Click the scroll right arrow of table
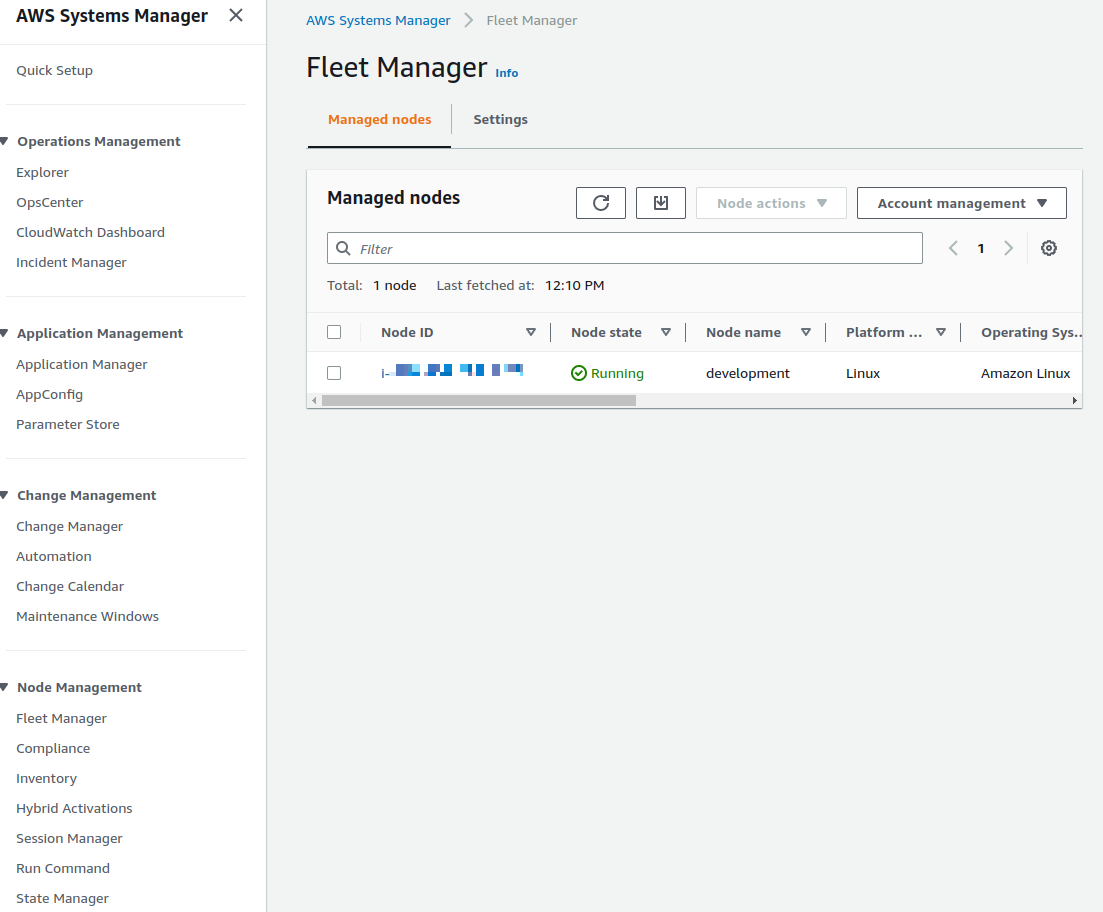 (1074, 400)
